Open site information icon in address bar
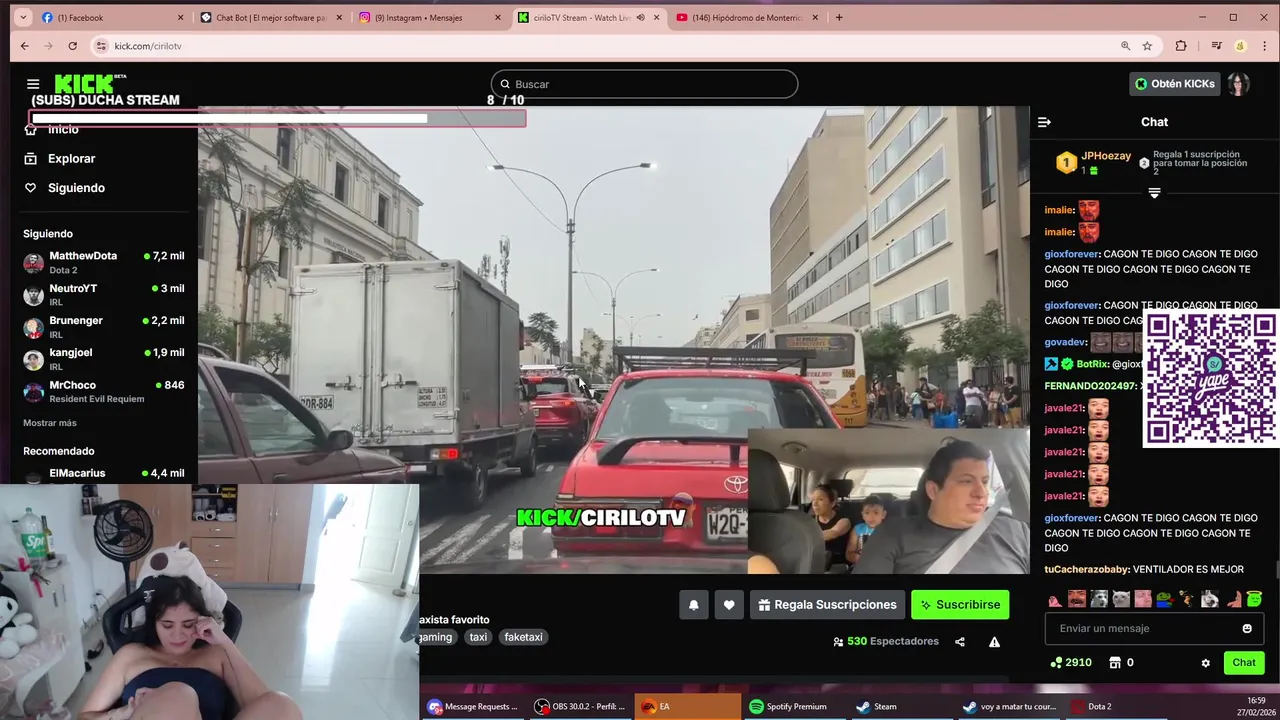The image size is (1280, 720). (101, 46)
